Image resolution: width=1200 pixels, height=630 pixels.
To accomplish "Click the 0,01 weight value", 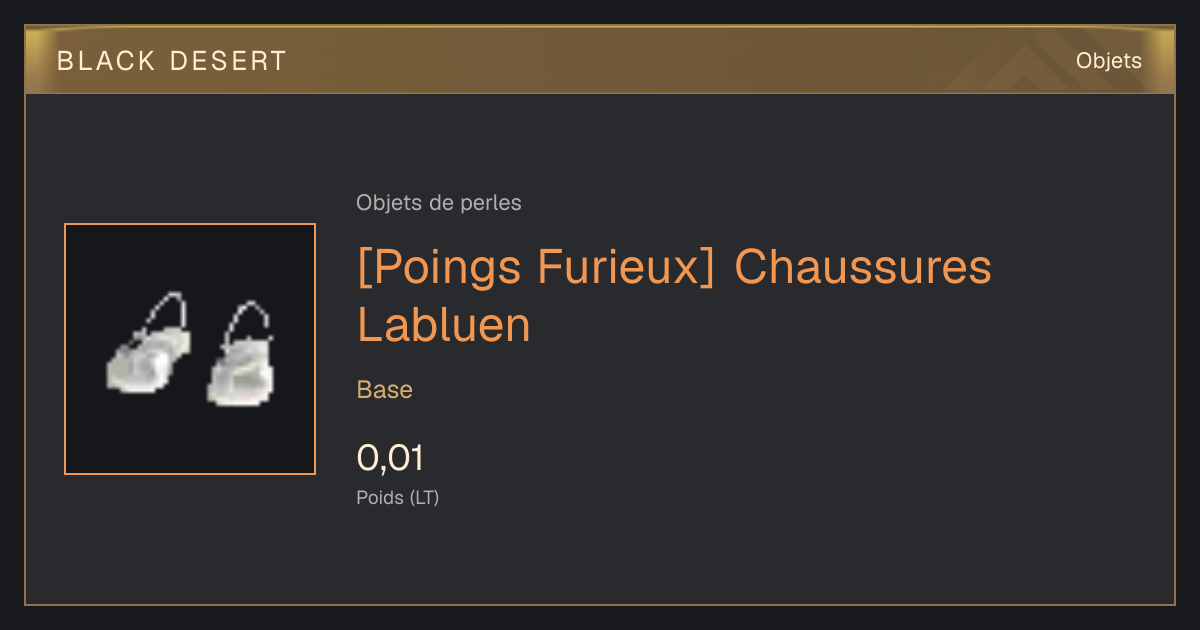I will [x=390, y=458].
